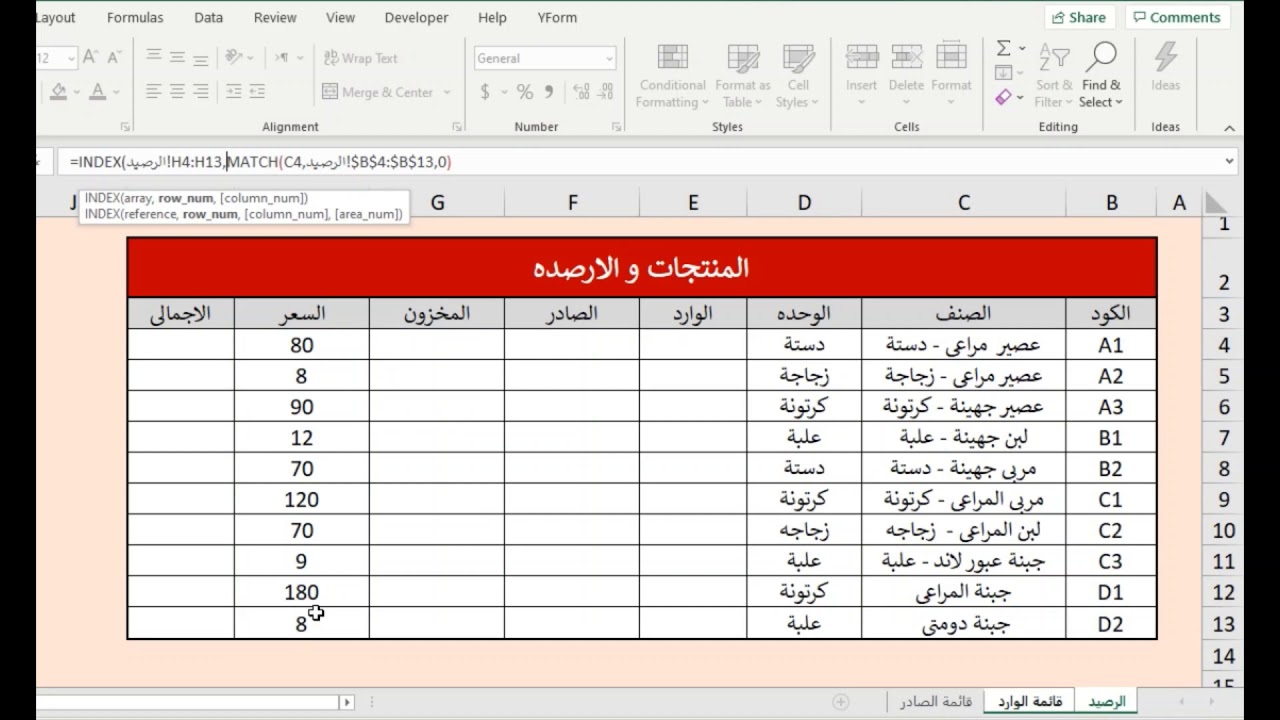Expand the Merge & Center dropdown arrow

(x=447, y=92)
